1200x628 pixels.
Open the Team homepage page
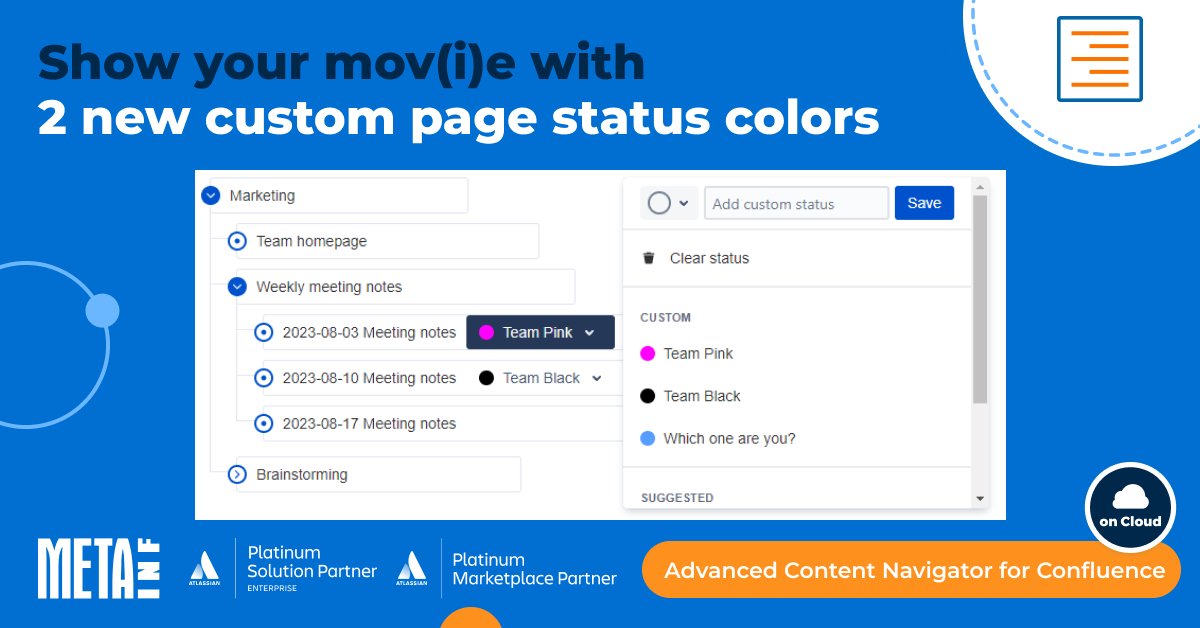click(x=311, y=241)
